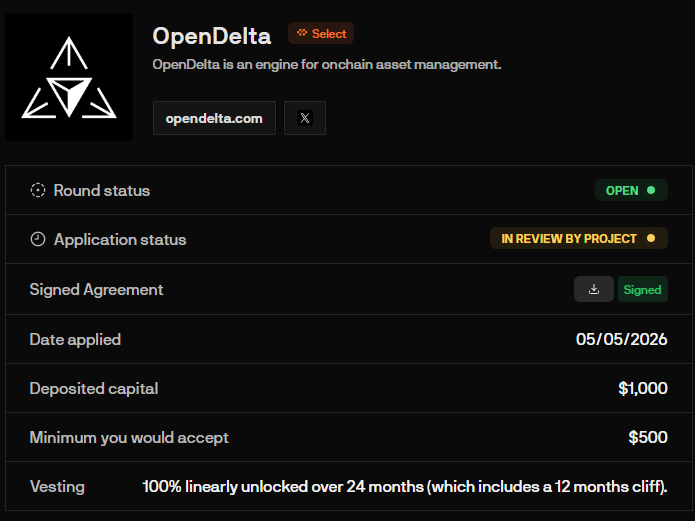This screenshot has height=521, width=695.
Task: Click the Select badge next to OpenDelta
Action: (x=321, y=33)
